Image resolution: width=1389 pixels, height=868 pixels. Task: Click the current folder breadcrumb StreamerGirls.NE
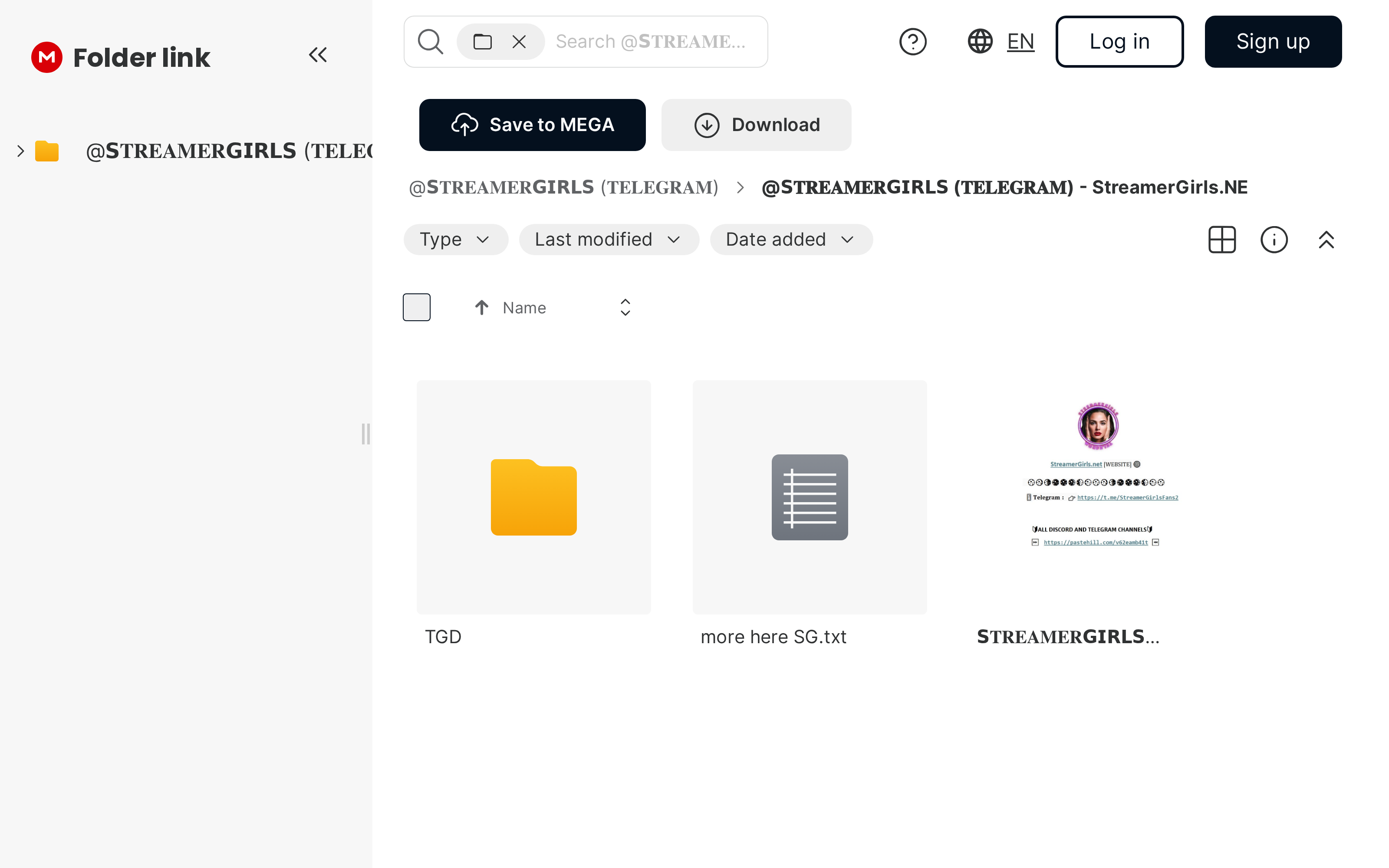click(x=1004, y=187)
